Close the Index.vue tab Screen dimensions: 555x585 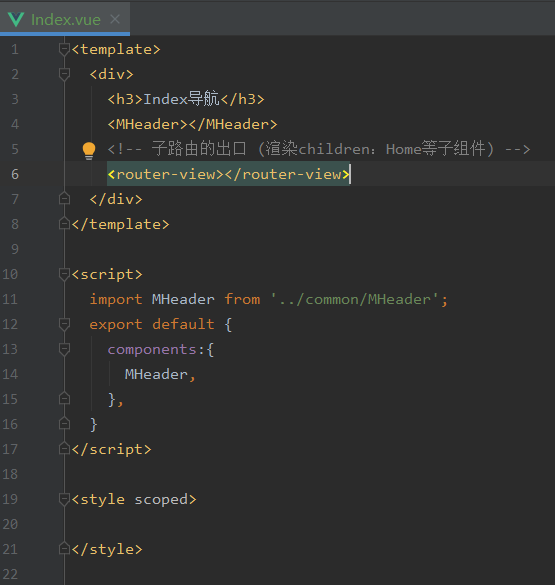pyautogui.click(x=115, y=19)
